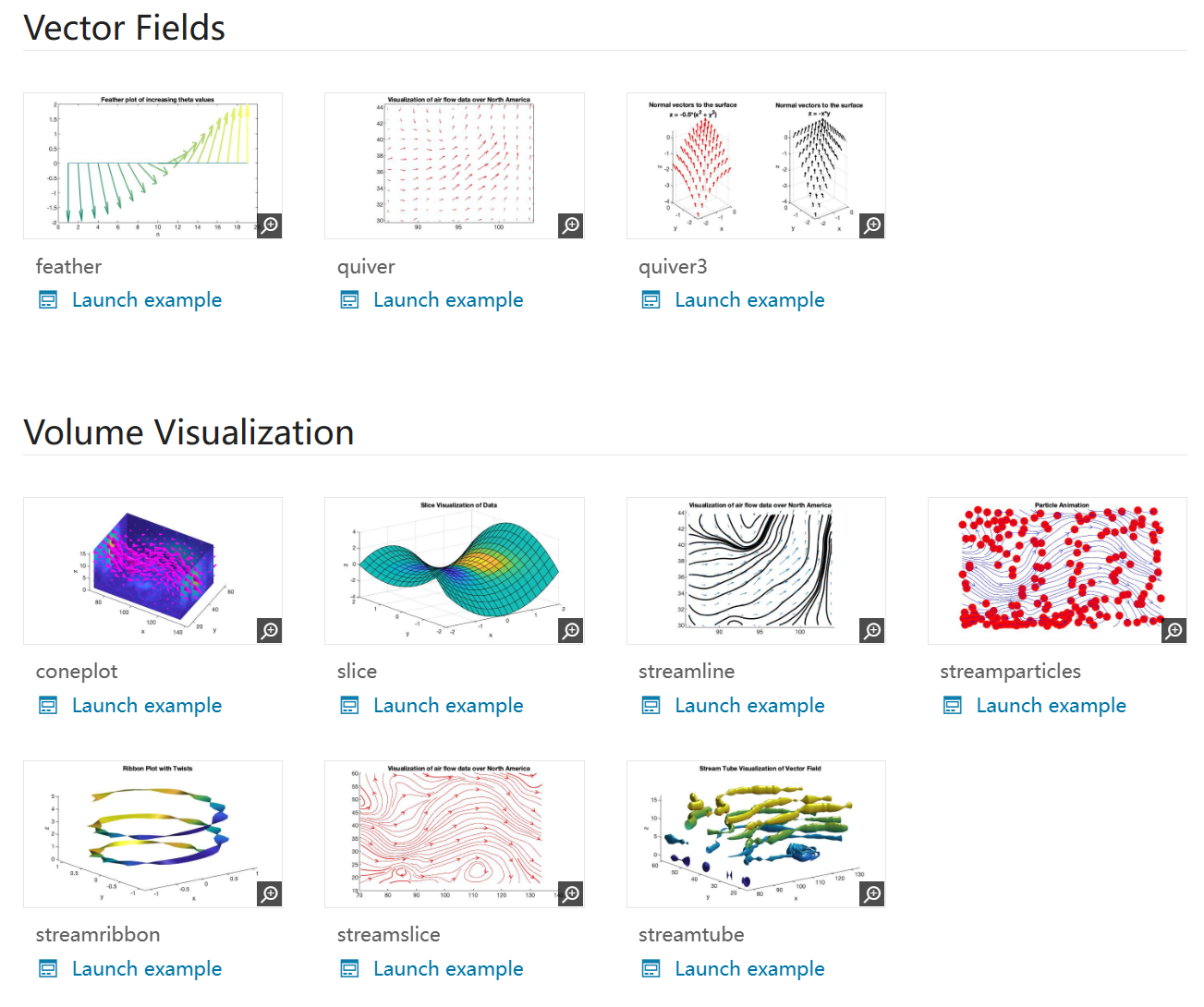Click magnifier icon on feather plot thumbnail
The height and width of the screenshot is (1007, 1204).
click(269, 225)
